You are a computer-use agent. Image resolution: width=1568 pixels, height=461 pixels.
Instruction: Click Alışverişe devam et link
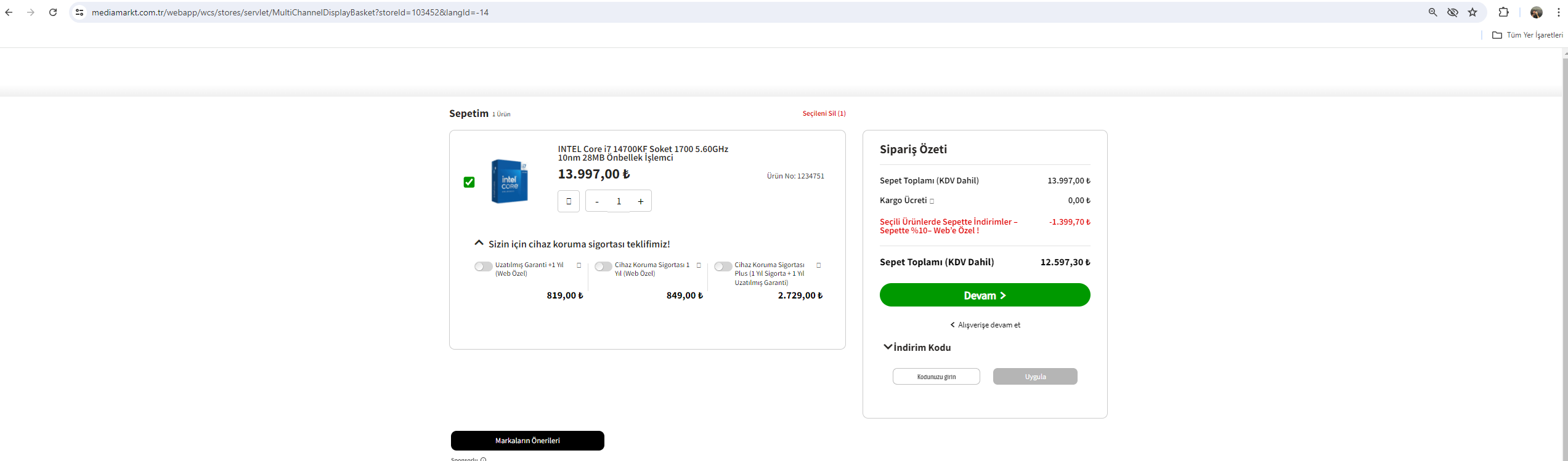[985, 325]
